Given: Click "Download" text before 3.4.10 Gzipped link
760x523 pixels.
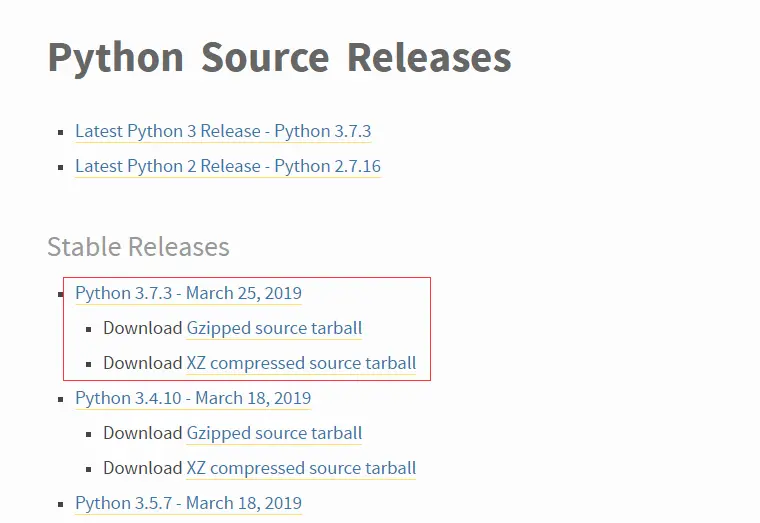Looking at the screenshot, I should click(142, 433).
